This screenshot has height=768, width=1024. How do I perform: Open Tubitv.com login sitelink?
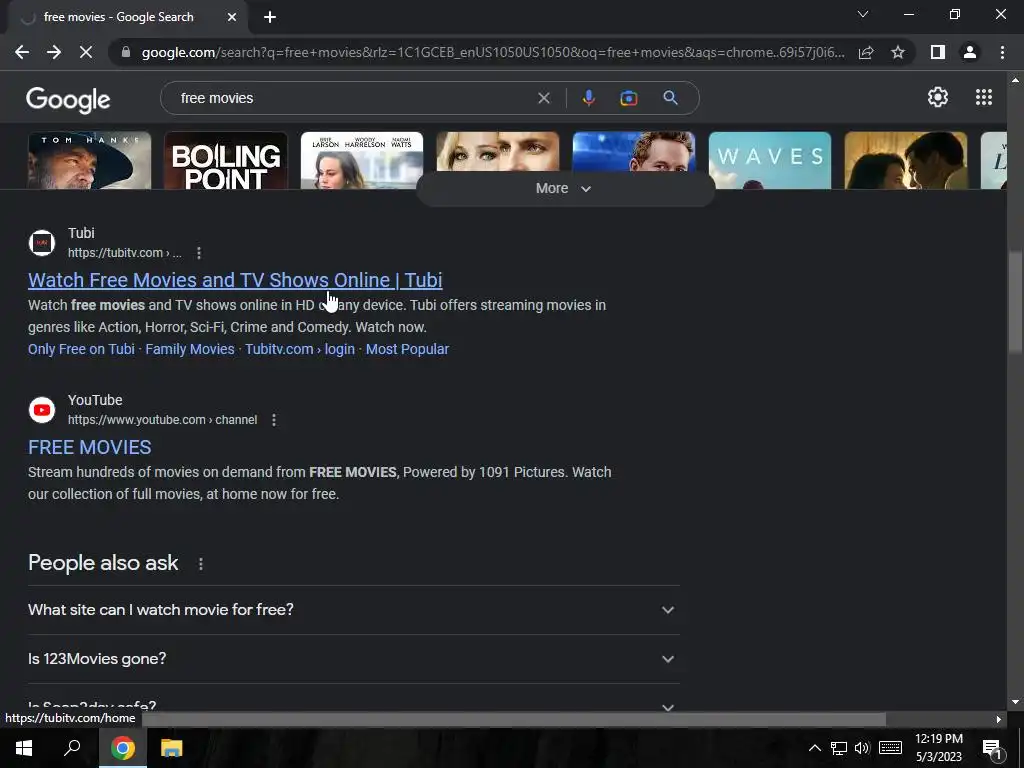(x=300, y=349)
